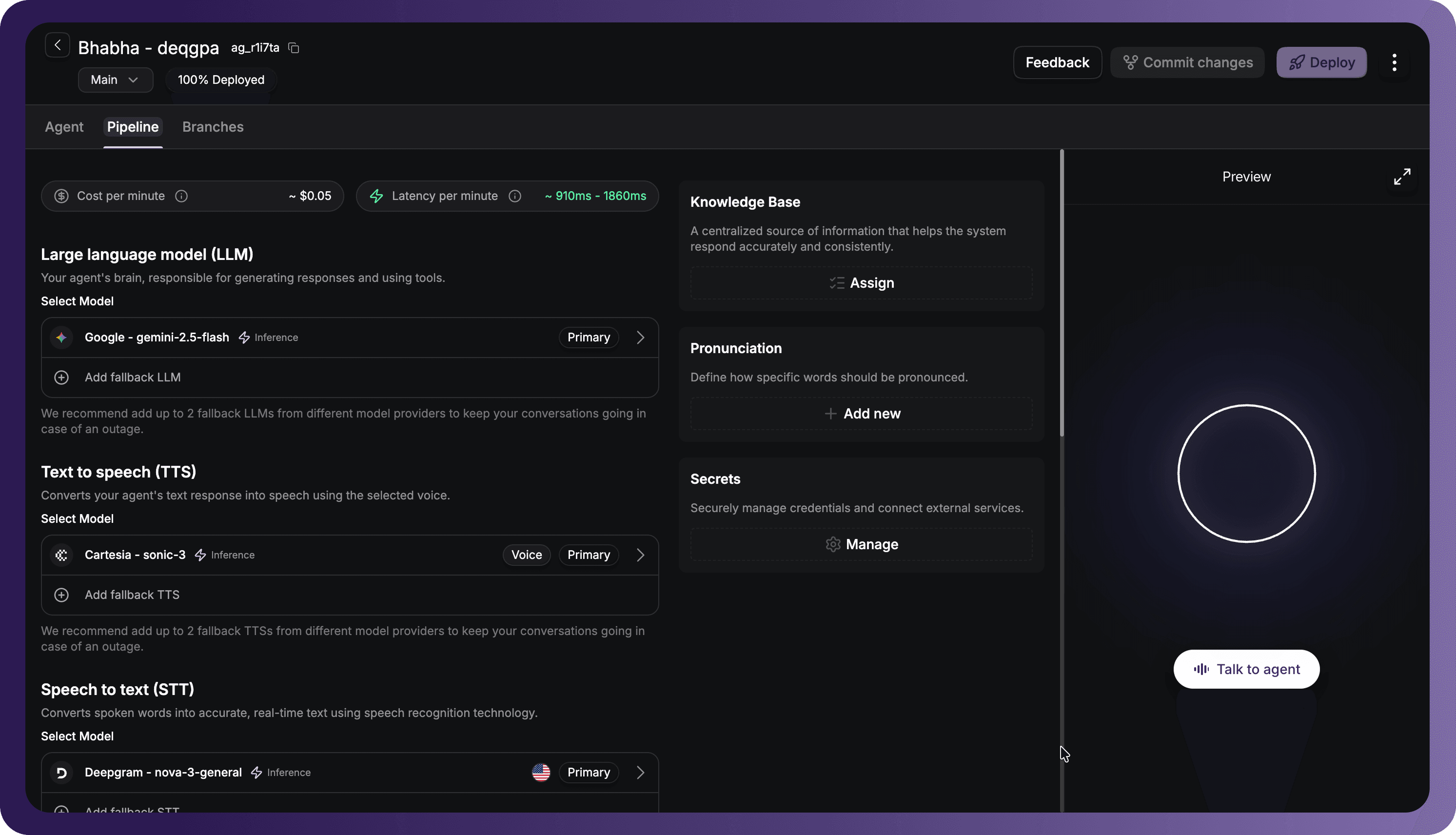Select the US flag language on Deepgram row
Viewport: 1456px width, 835px height.
click(541, 773)
